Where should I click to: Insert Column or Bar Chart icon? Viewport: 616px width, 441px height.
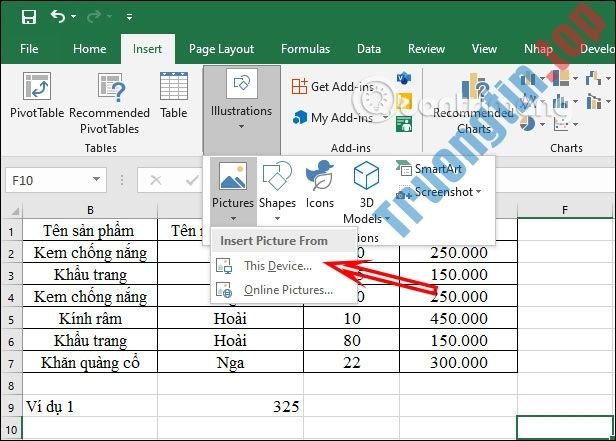tap(529, 79)
